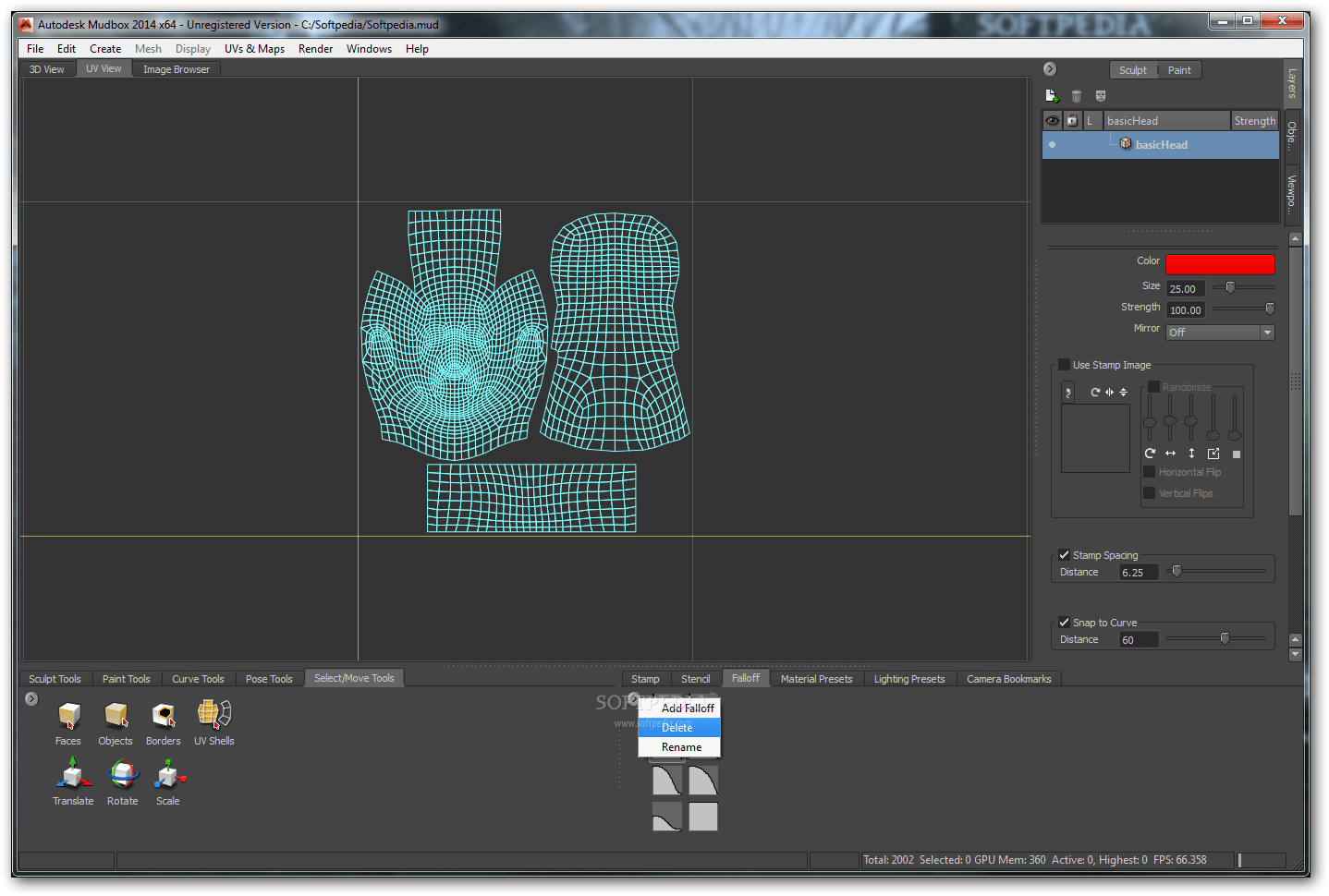Open the File menu
The image size is (1329, 896).
[35, 49]
